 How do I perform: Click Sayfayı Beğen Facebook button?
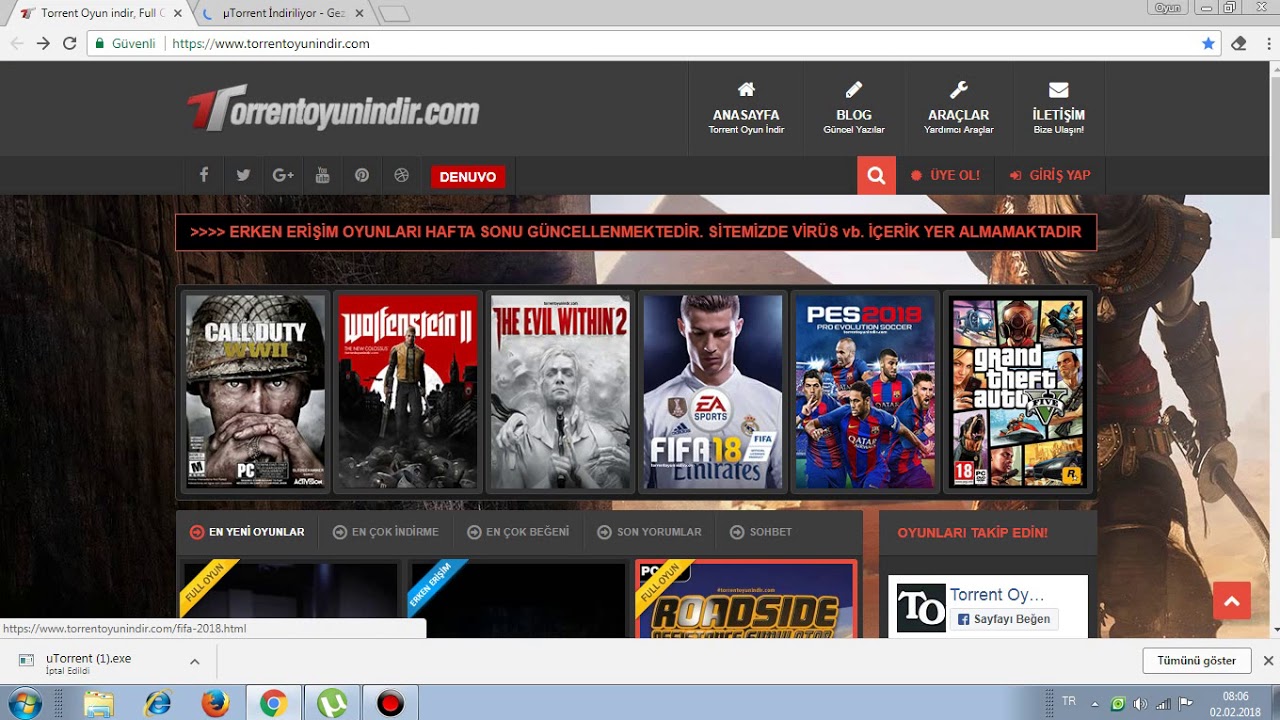pyautogui.click(x=1003, y=619)
